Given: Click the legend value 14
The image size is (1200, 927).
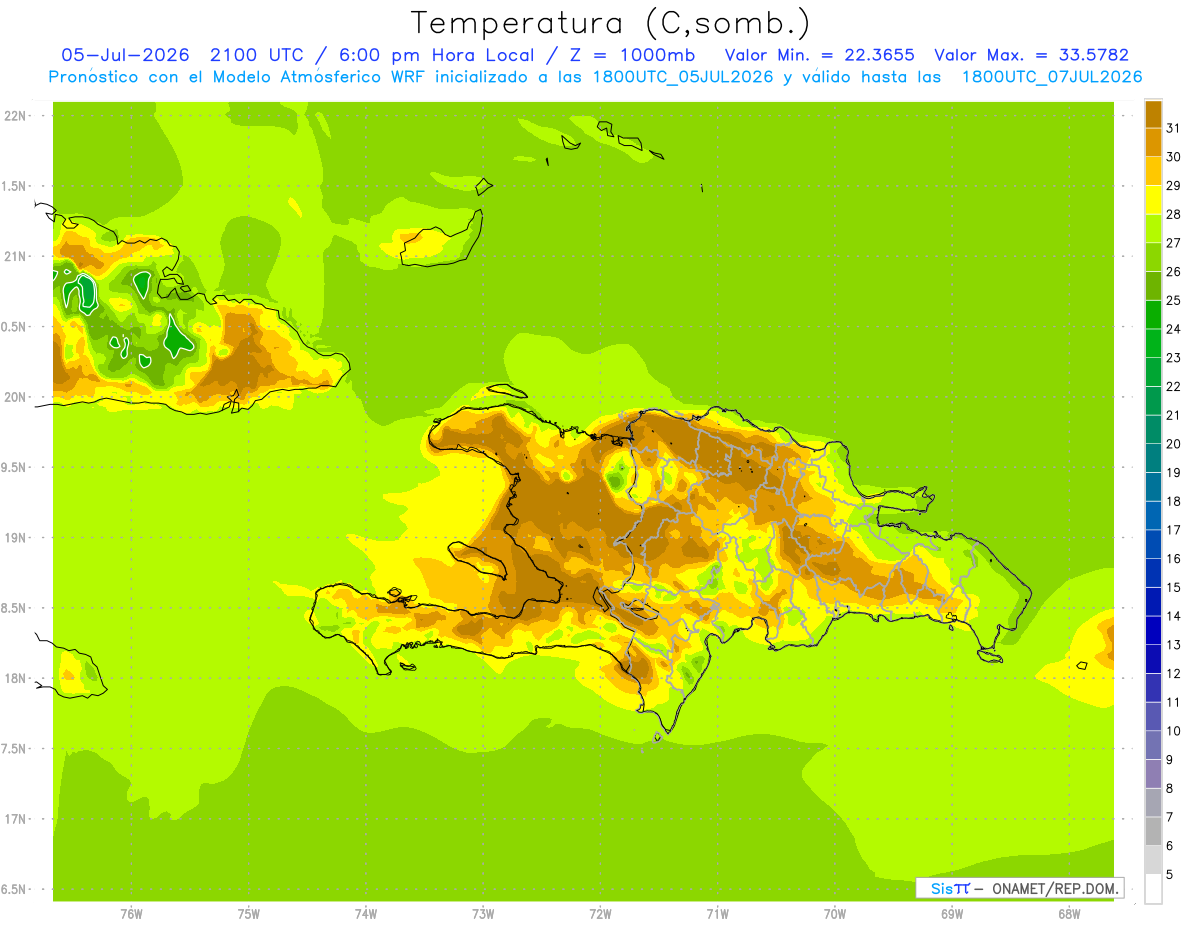Looking at the screenshot, I should [x=1173, y=616].
